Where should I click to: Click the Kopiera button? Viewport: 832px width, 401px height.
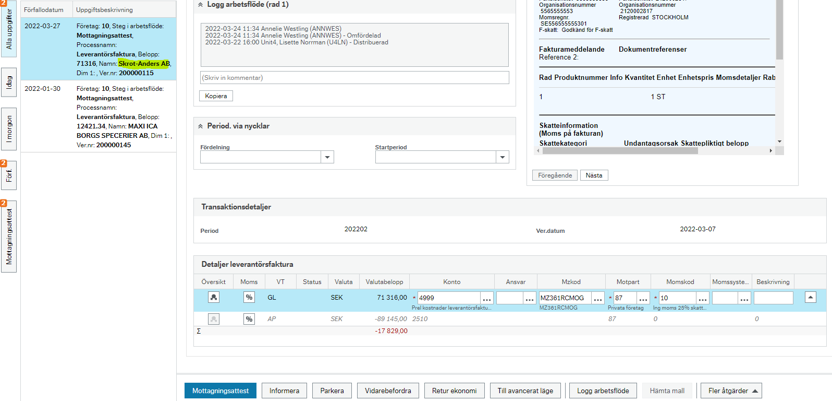click(216, 96)
